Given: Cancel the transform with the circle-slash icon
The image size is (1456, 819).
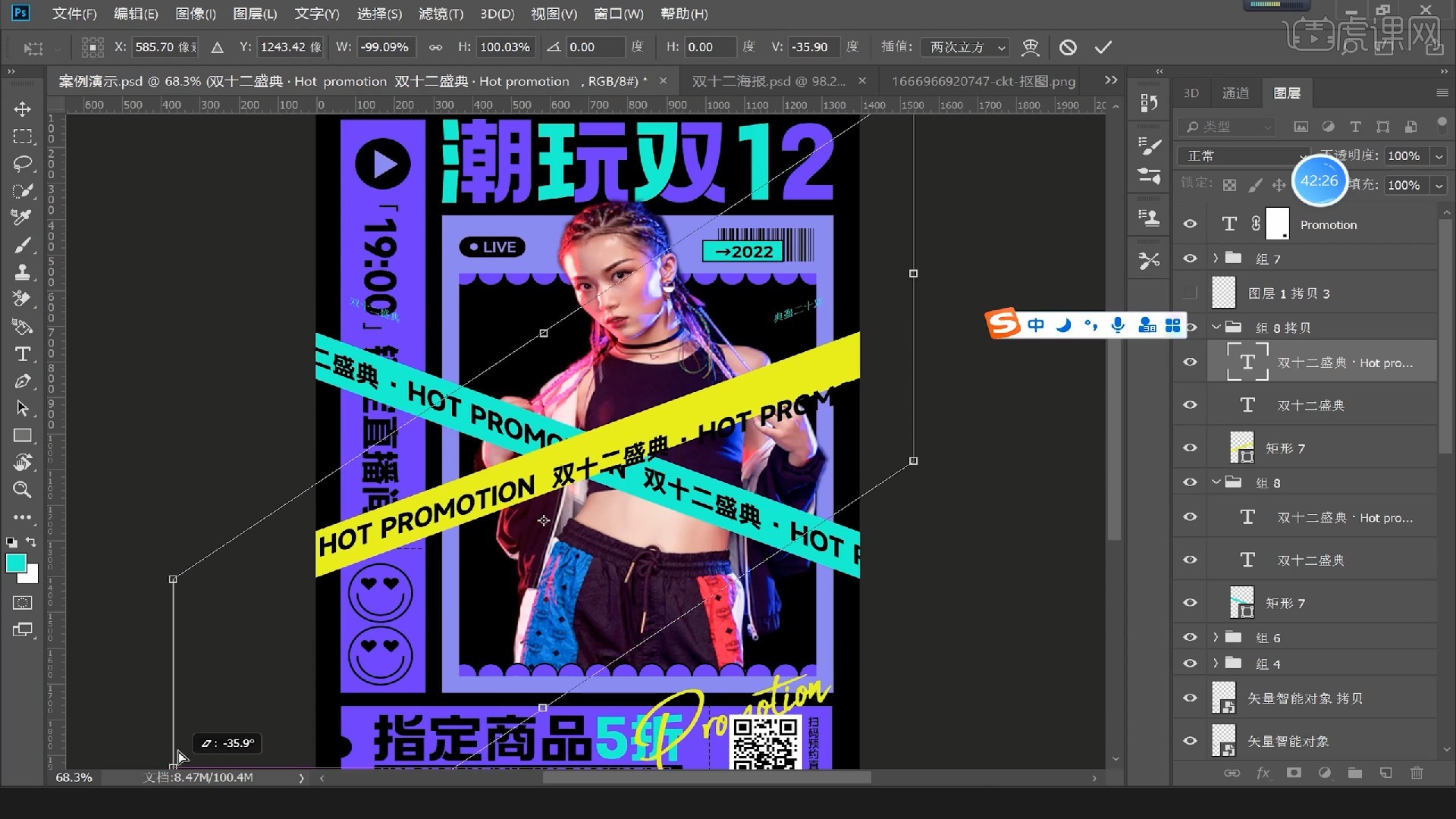Looking at the screenshot, I should (x=1068, y=47).
